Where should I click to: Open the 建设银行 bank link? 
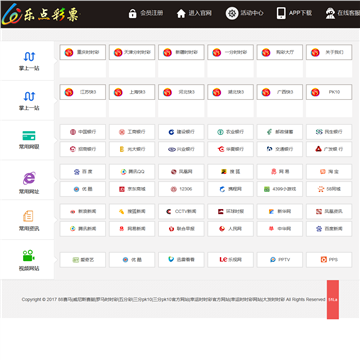[x=181, y=132]
